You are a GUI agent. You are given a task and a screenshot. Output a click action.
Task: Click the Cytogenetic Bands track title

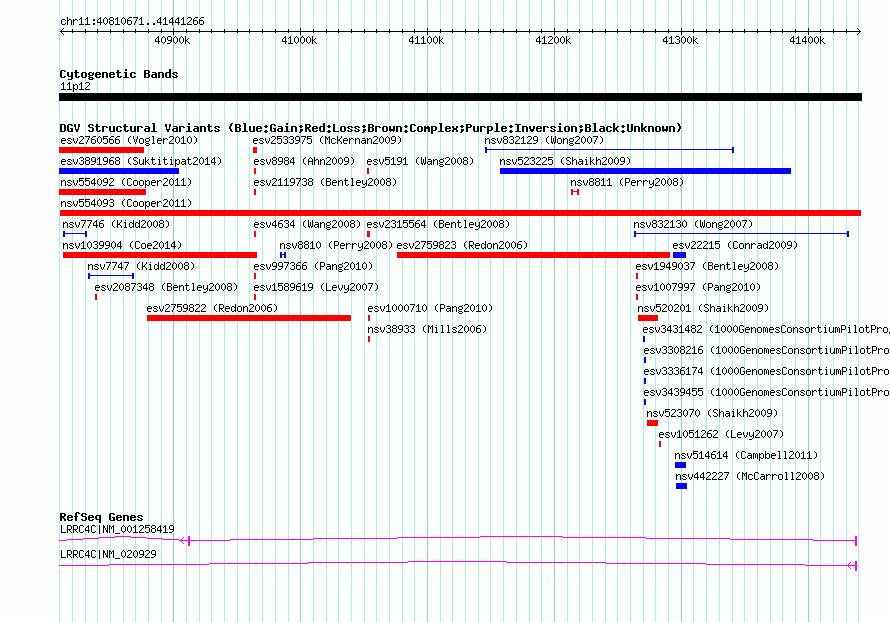click(x=119, y=74)
